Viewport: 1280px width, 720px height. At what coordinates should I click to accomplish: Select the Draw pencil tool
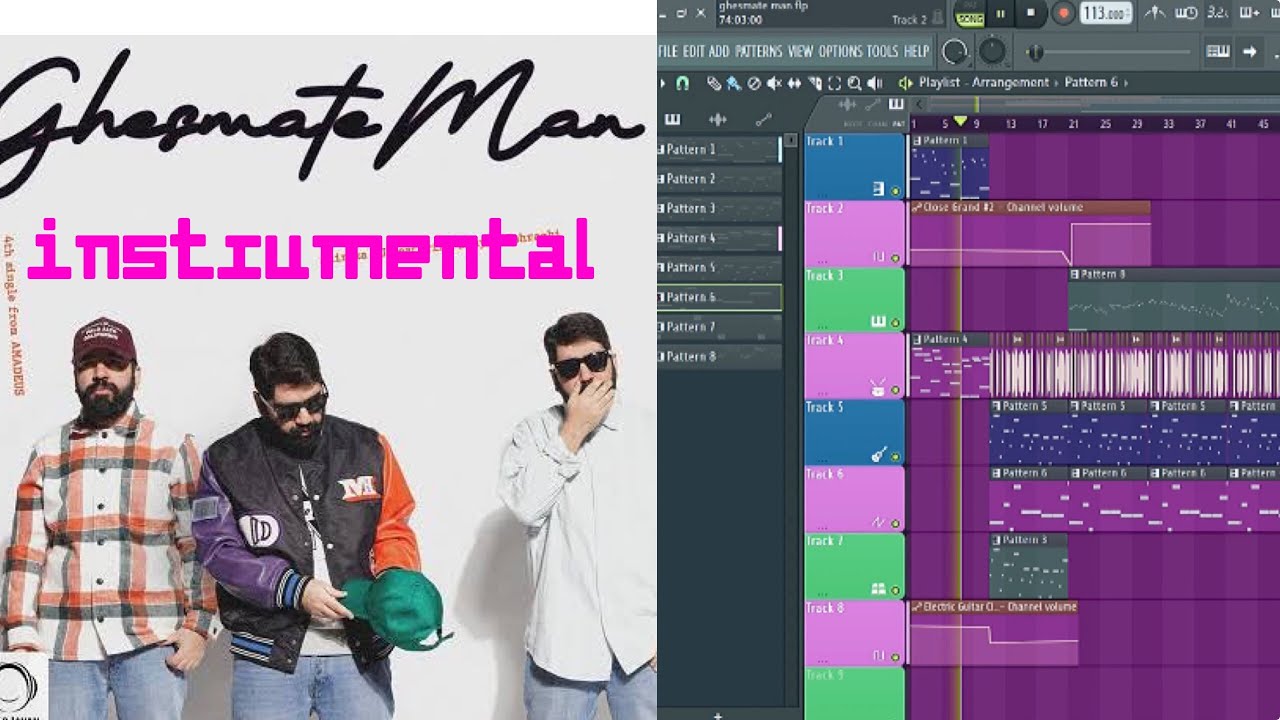[x=714, y=83]
